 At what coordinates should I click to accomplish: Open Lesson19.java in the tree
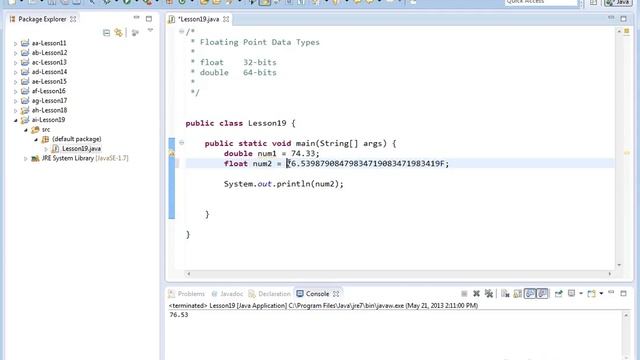[81, 149]
